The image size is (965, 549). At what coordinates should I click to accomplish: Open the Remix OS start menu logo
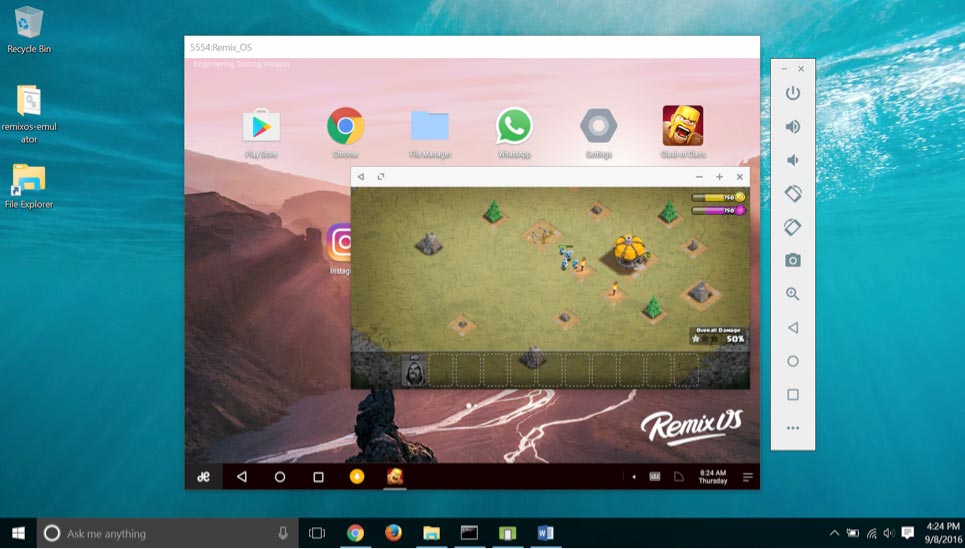(204, 477)
